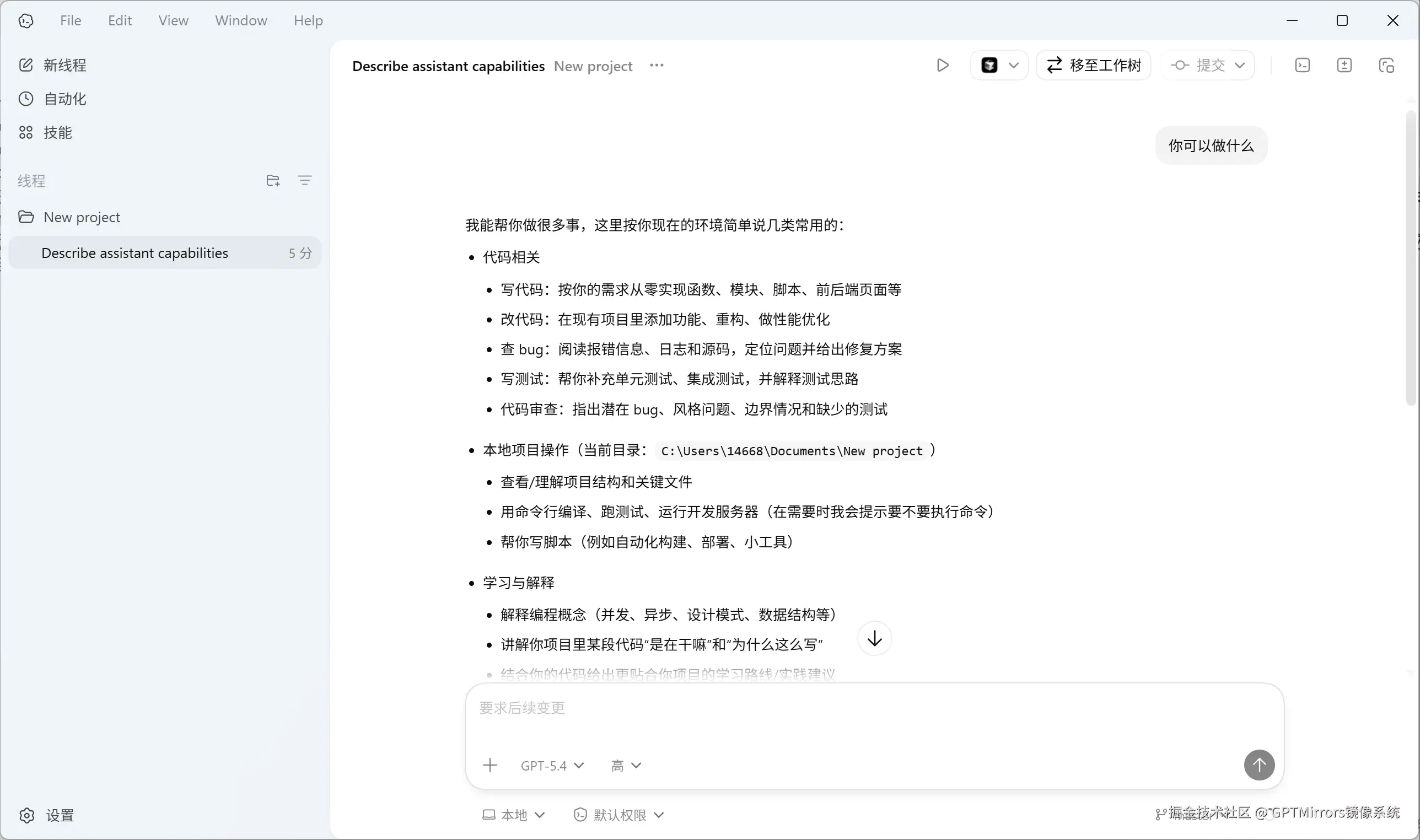Run the task with the play button
This screenshot has width=1420, height=840.
941,64
